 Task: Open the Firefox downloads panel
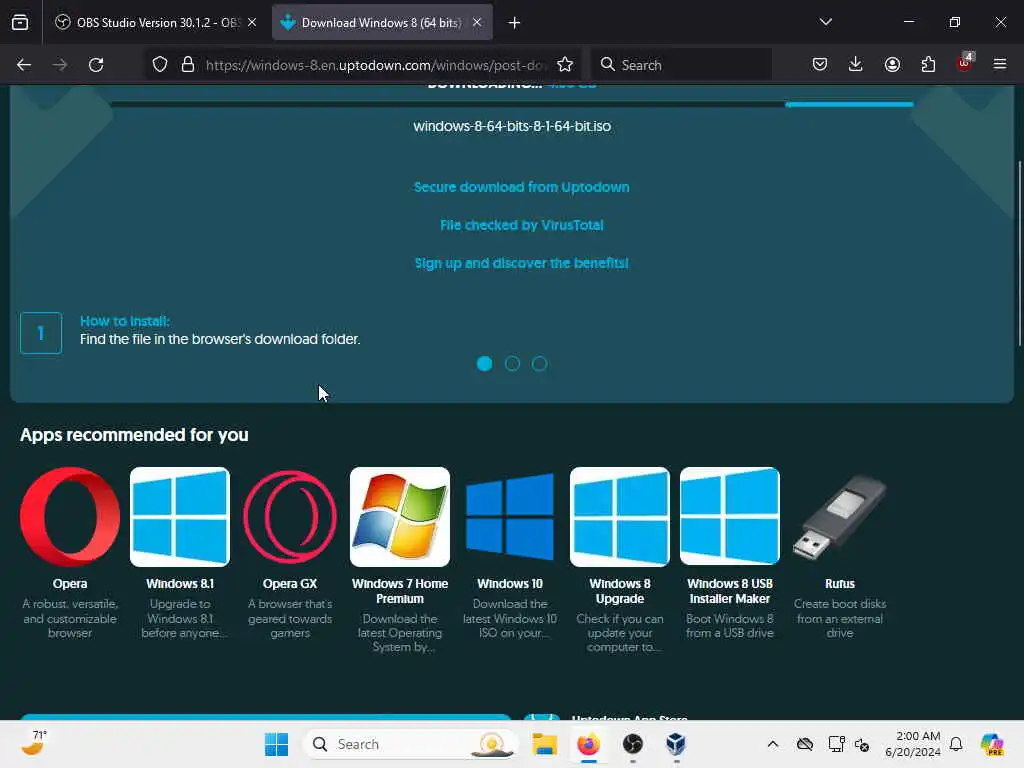[x=856, y=64]
